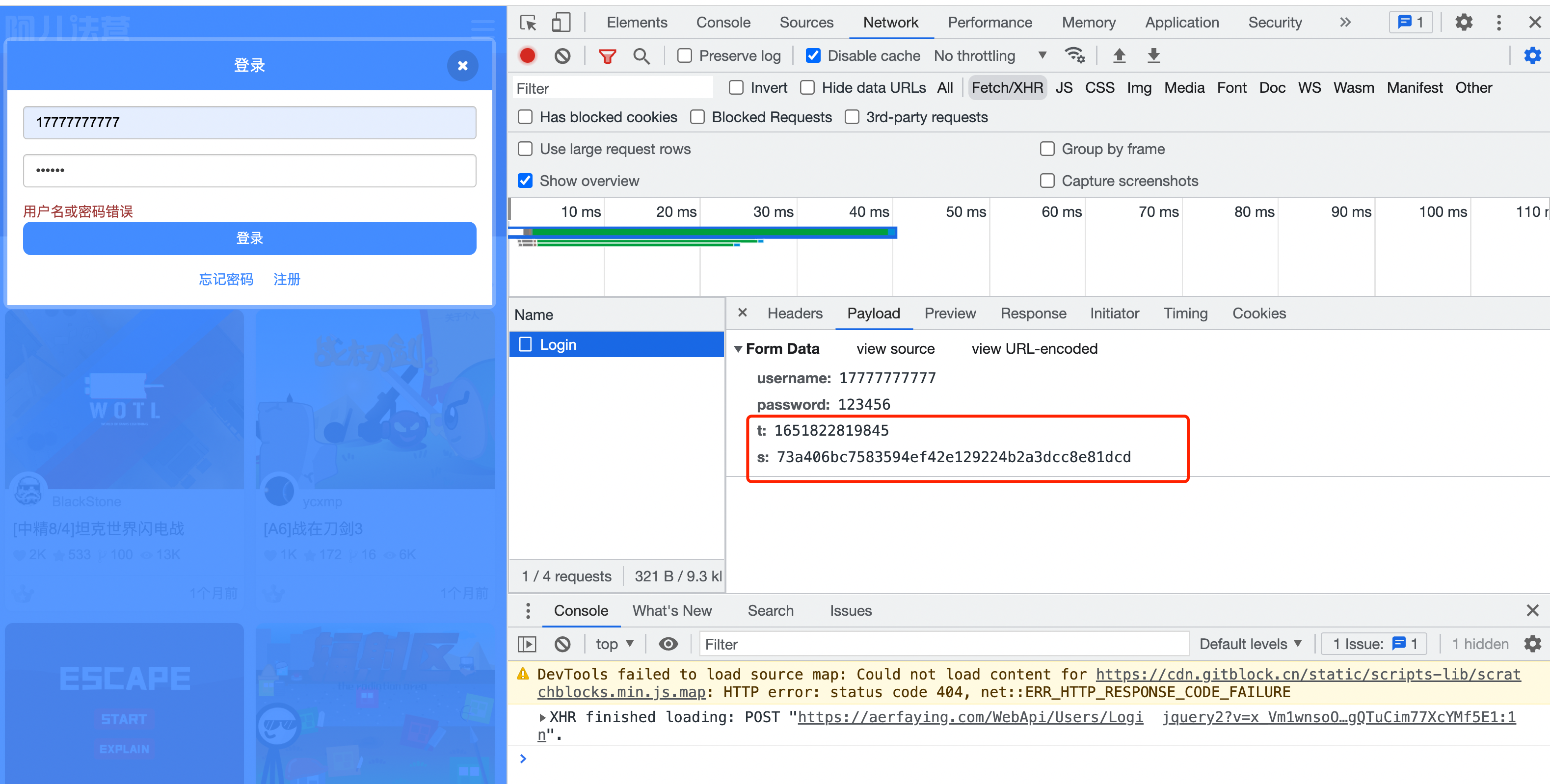The image size is (1550, 784).
Task: Enable Capture screenshots checkbox
Action: pos(1047,181)
